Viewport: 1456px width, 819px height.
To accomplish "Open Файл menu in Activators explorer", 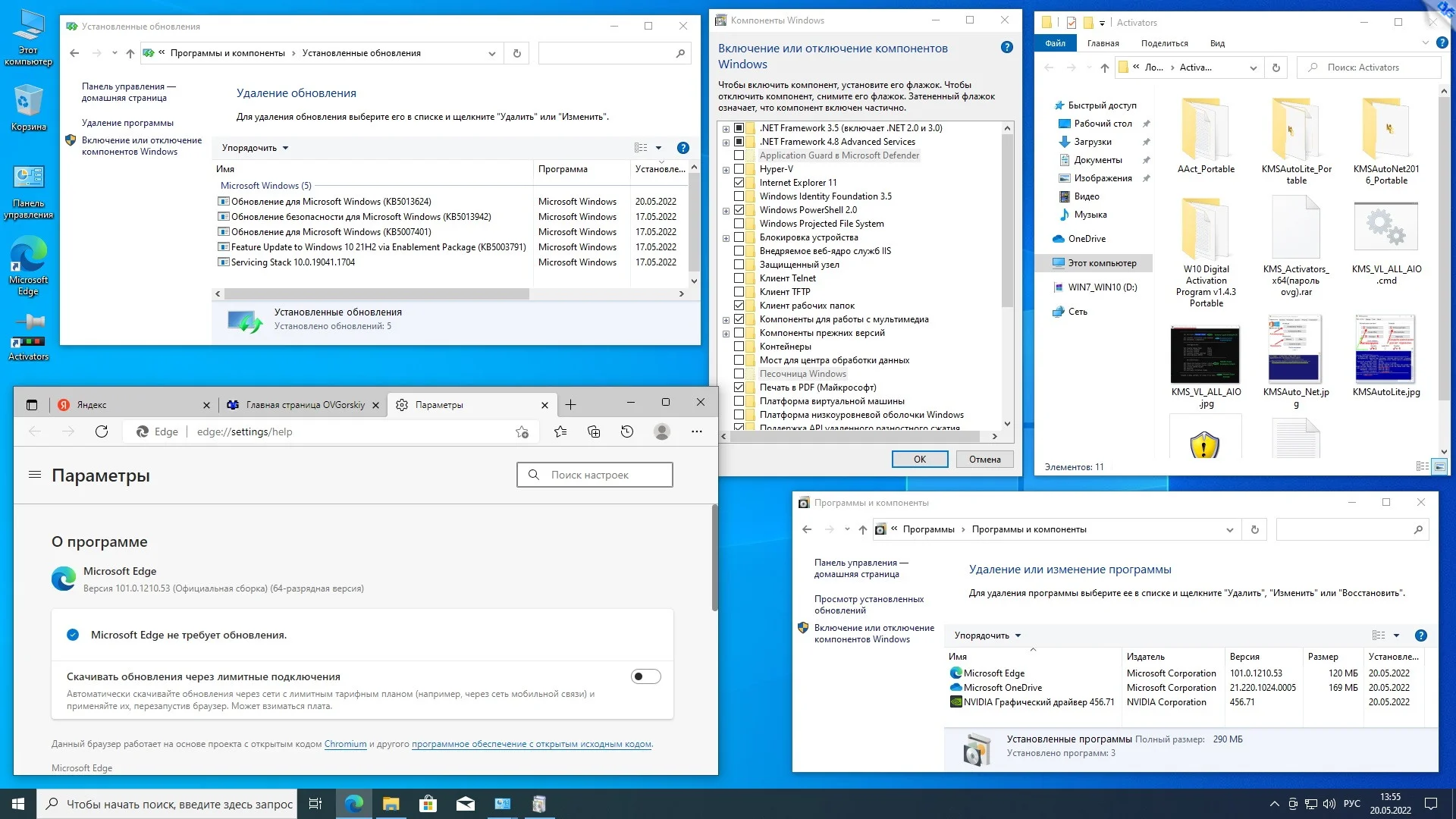I will pyautogui.click(x=1055, y=43).
